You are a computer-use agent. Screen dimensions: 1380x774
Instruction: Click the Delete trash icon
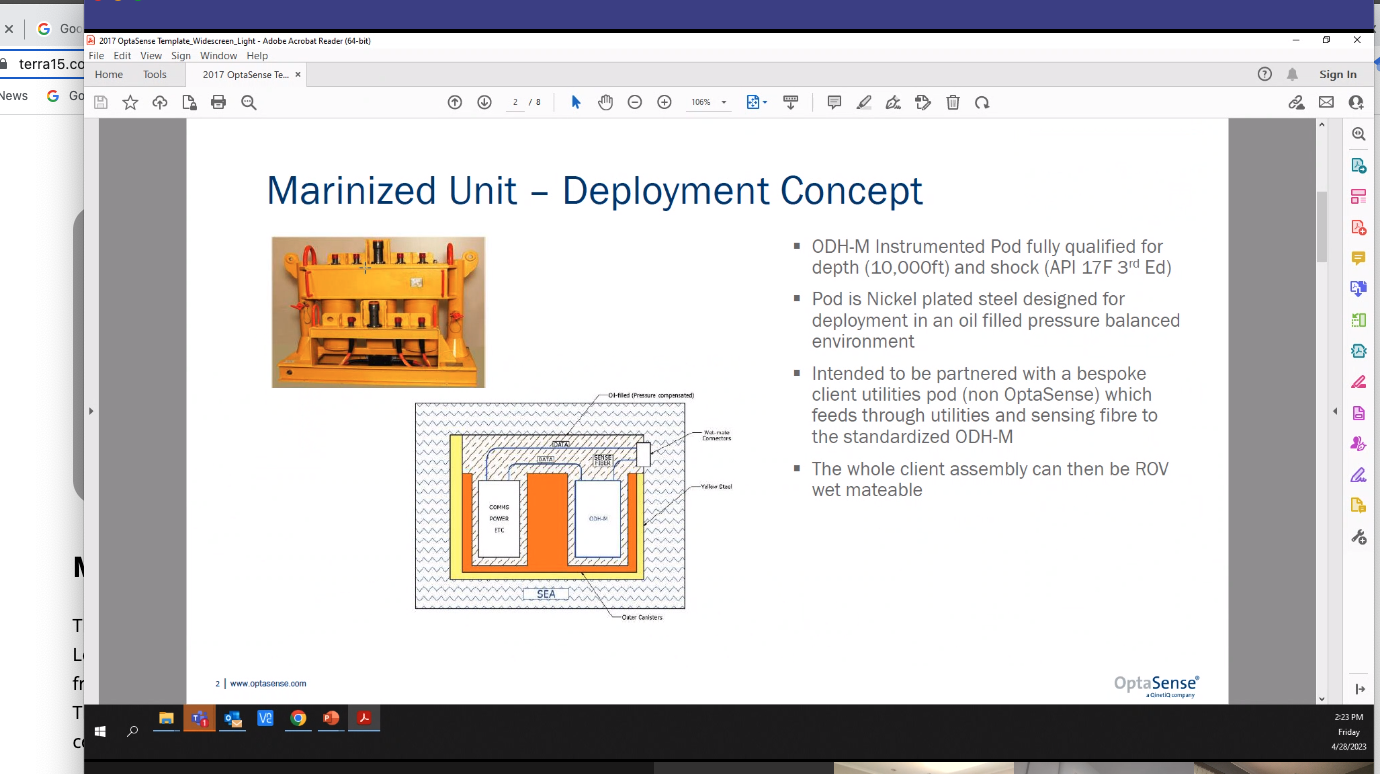(953, 102)
